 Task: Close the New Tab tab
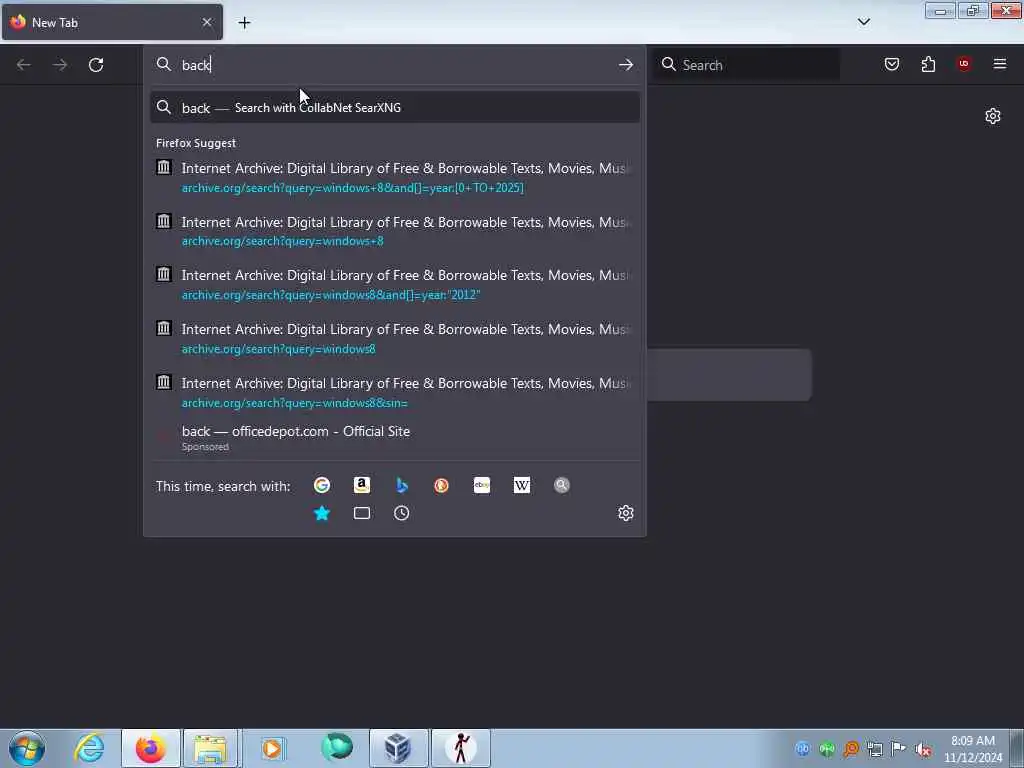pyautogui.click(x=207, y=22)
